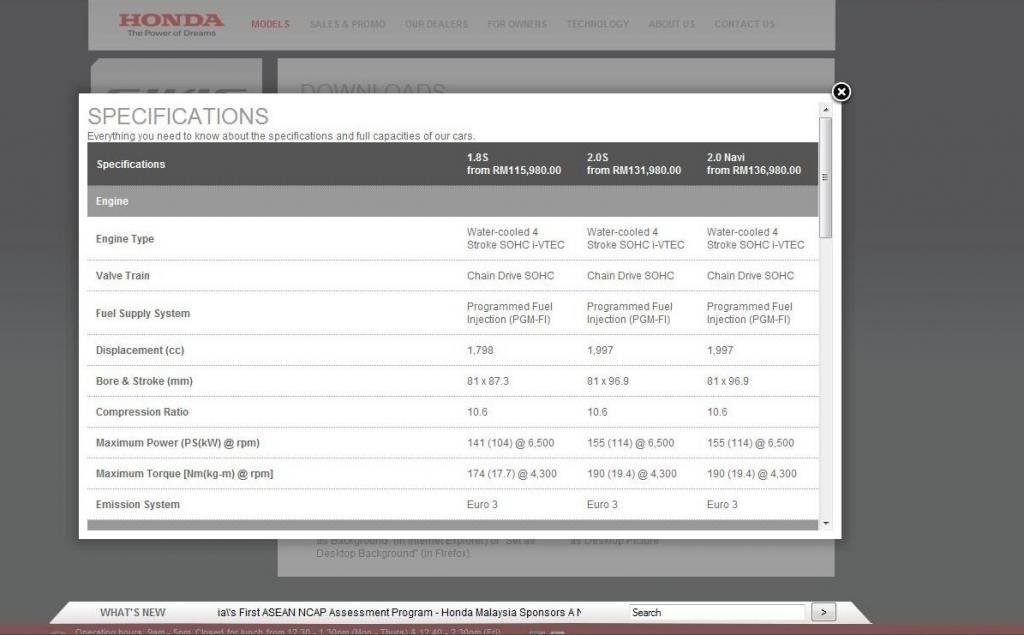The height and width of the screenshot is (635, 1024).
Task: Click the Displacement (cc) row label
Action: tap(140, 350)
